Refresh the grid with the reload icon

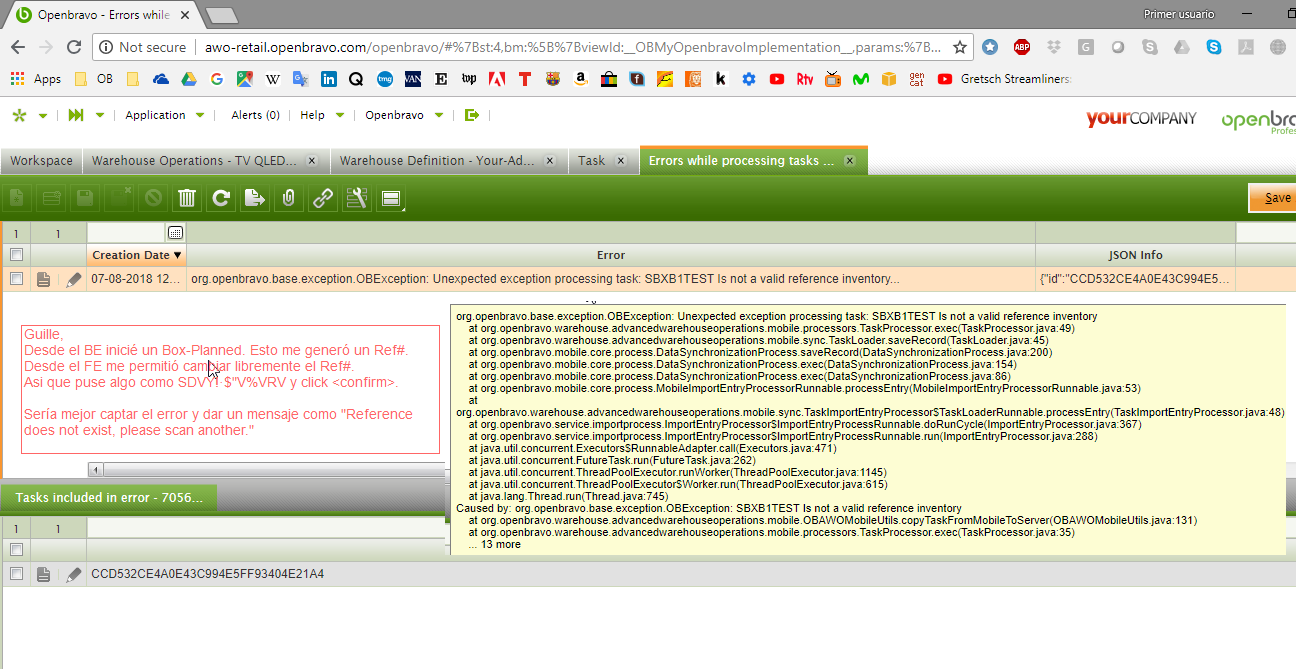point(221,198)
